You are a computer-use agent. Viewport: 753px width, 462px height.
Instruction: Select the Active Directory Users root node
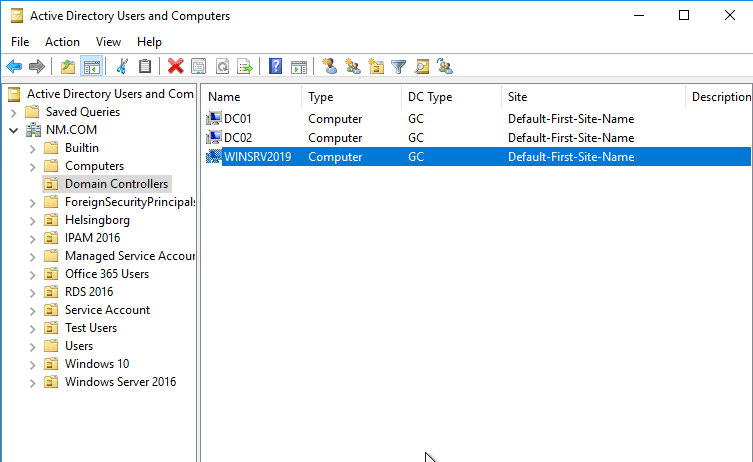(110, 94)
